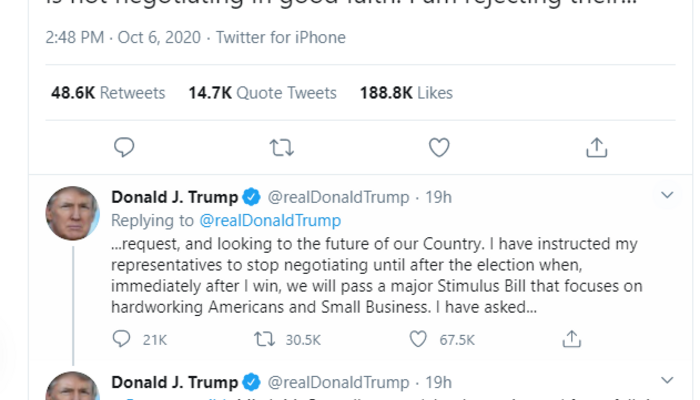Show the 188.8K Likes list
Viewport: 700px width, 400px height.
pos(405,93)
